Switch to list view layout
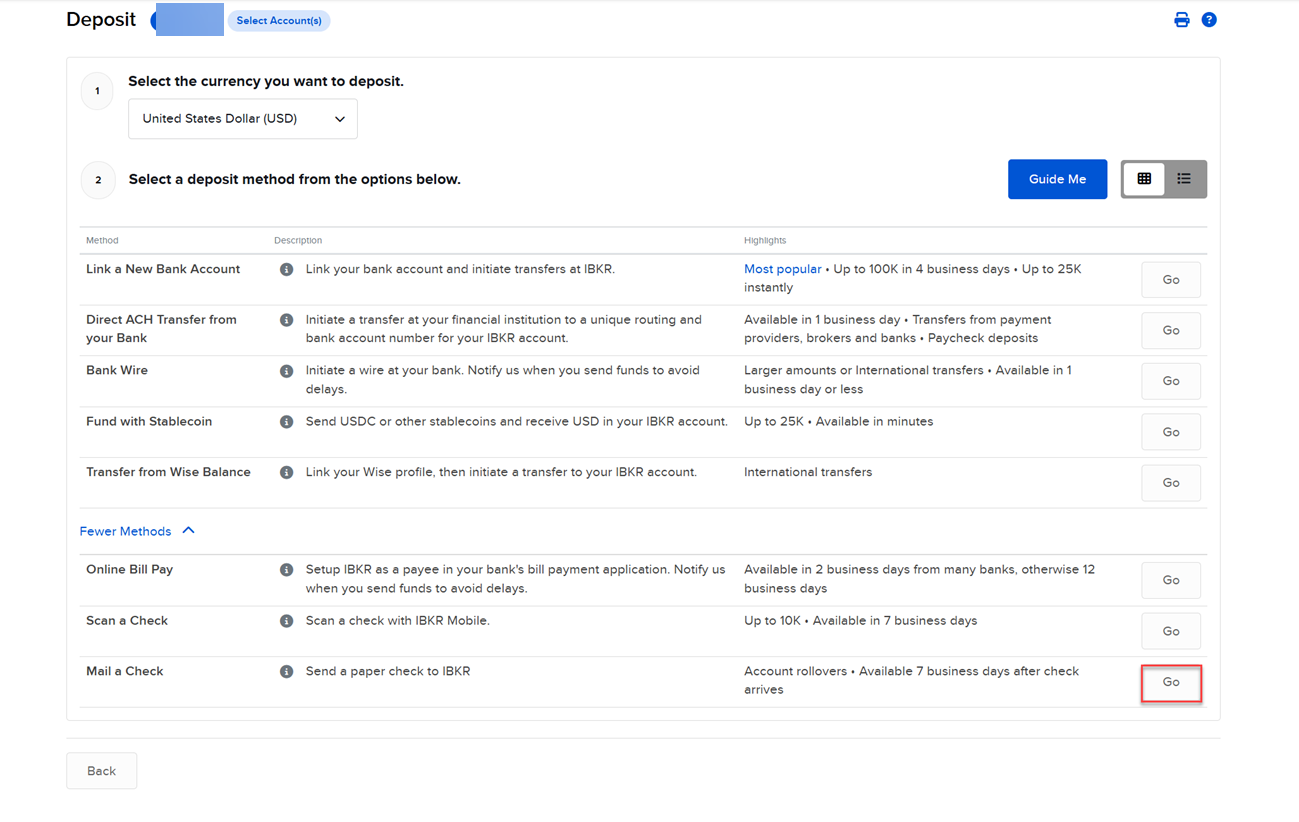This screenshot has width=1299, height=822. coord(1184,179)
